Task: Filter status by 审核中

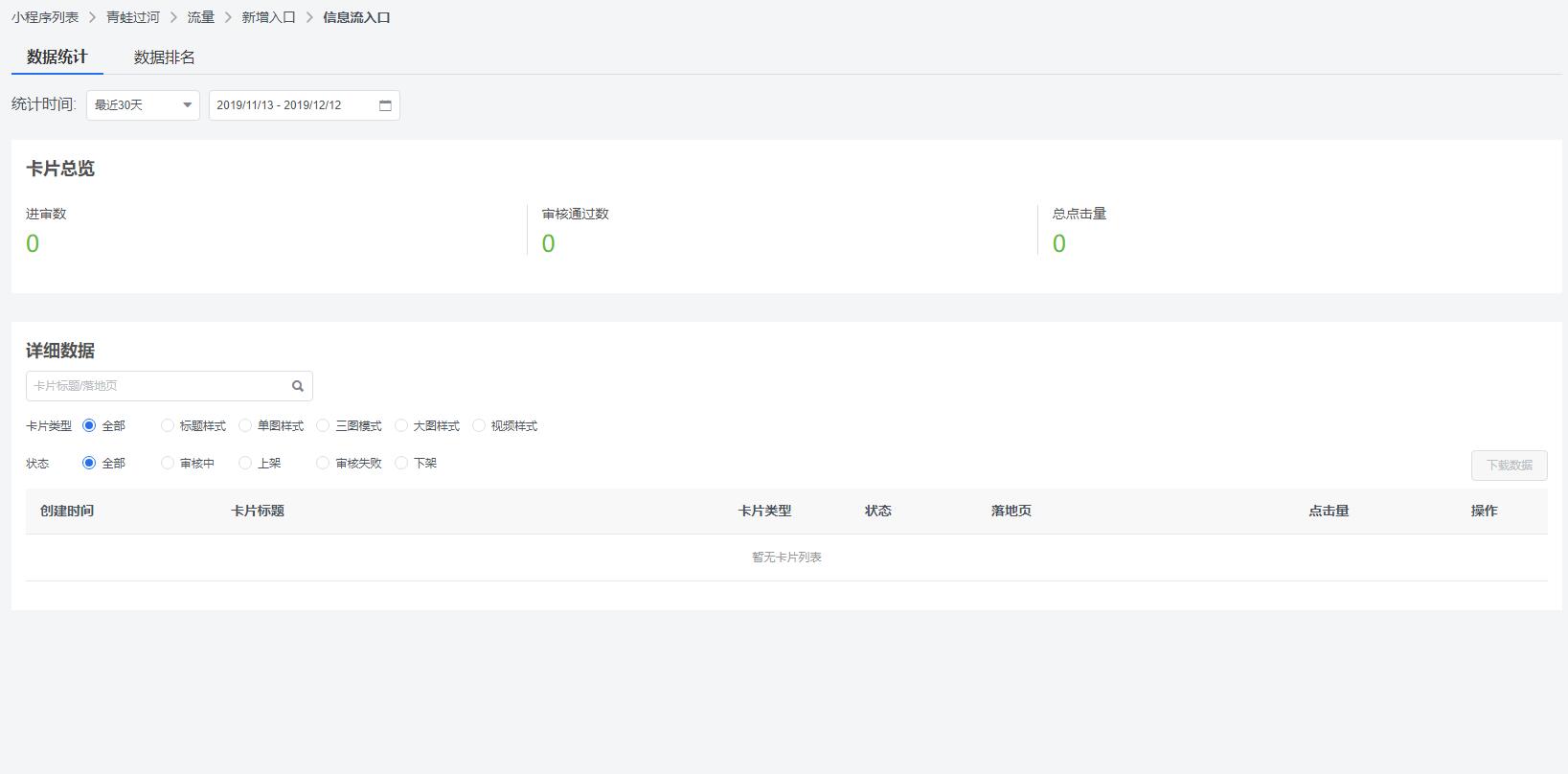Action: point(168,464)
